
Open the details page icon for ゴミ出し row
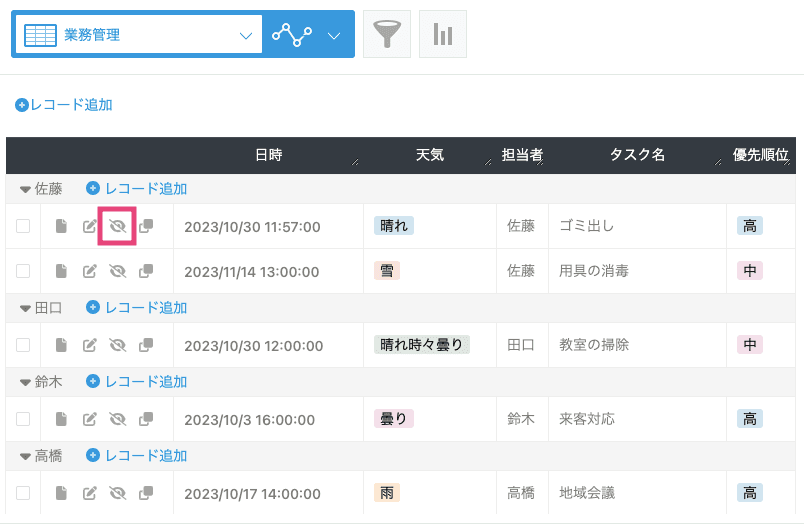pyautogui.click(x=61, y=226)
